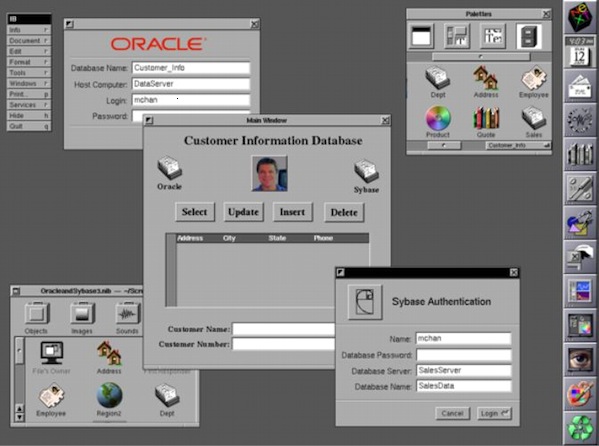Select the text palette icon in Palettes
599x446 pixels.
tap(493, 36)
